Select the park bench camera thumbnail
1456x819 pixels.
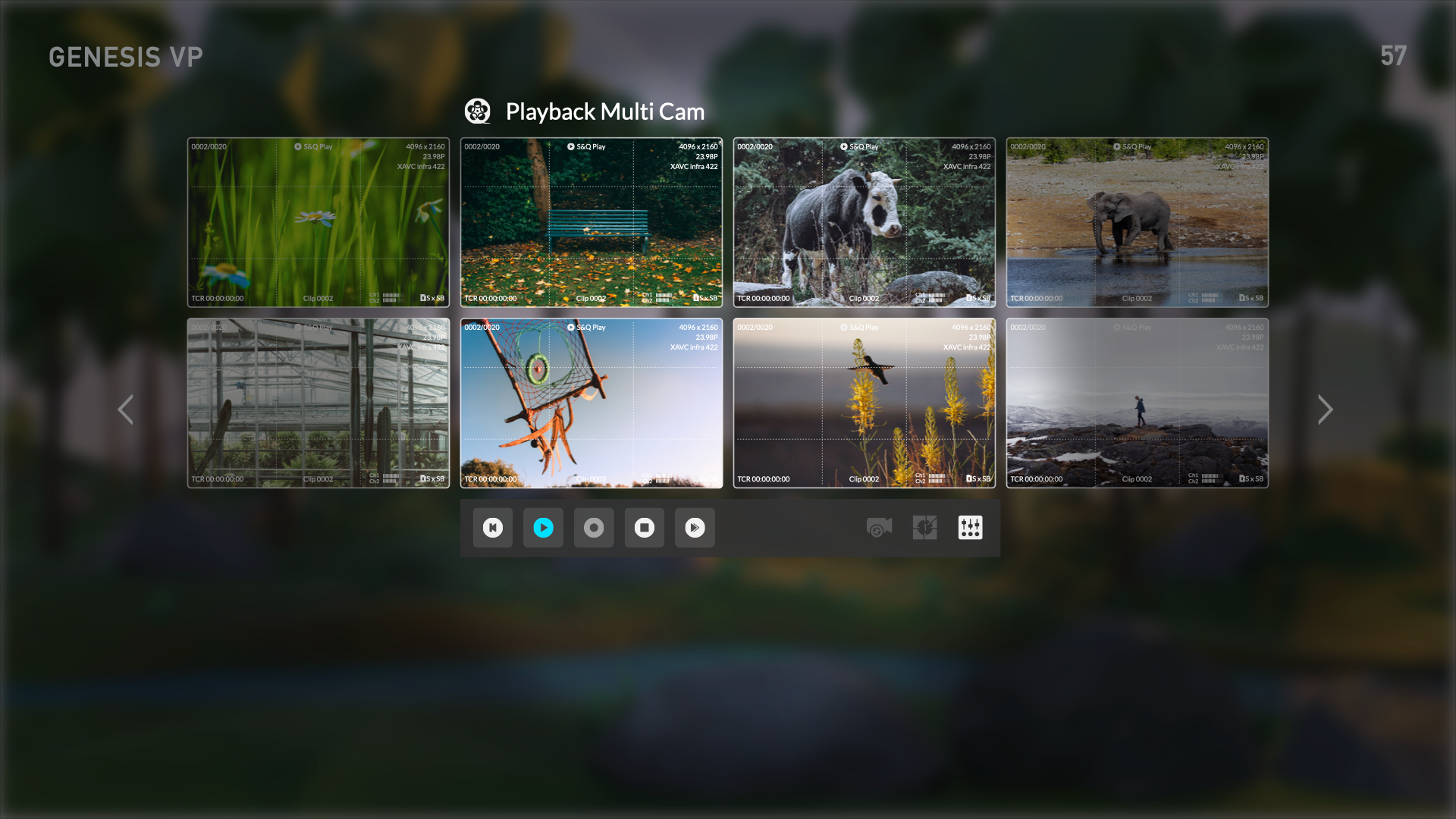(x=591, y=222)
